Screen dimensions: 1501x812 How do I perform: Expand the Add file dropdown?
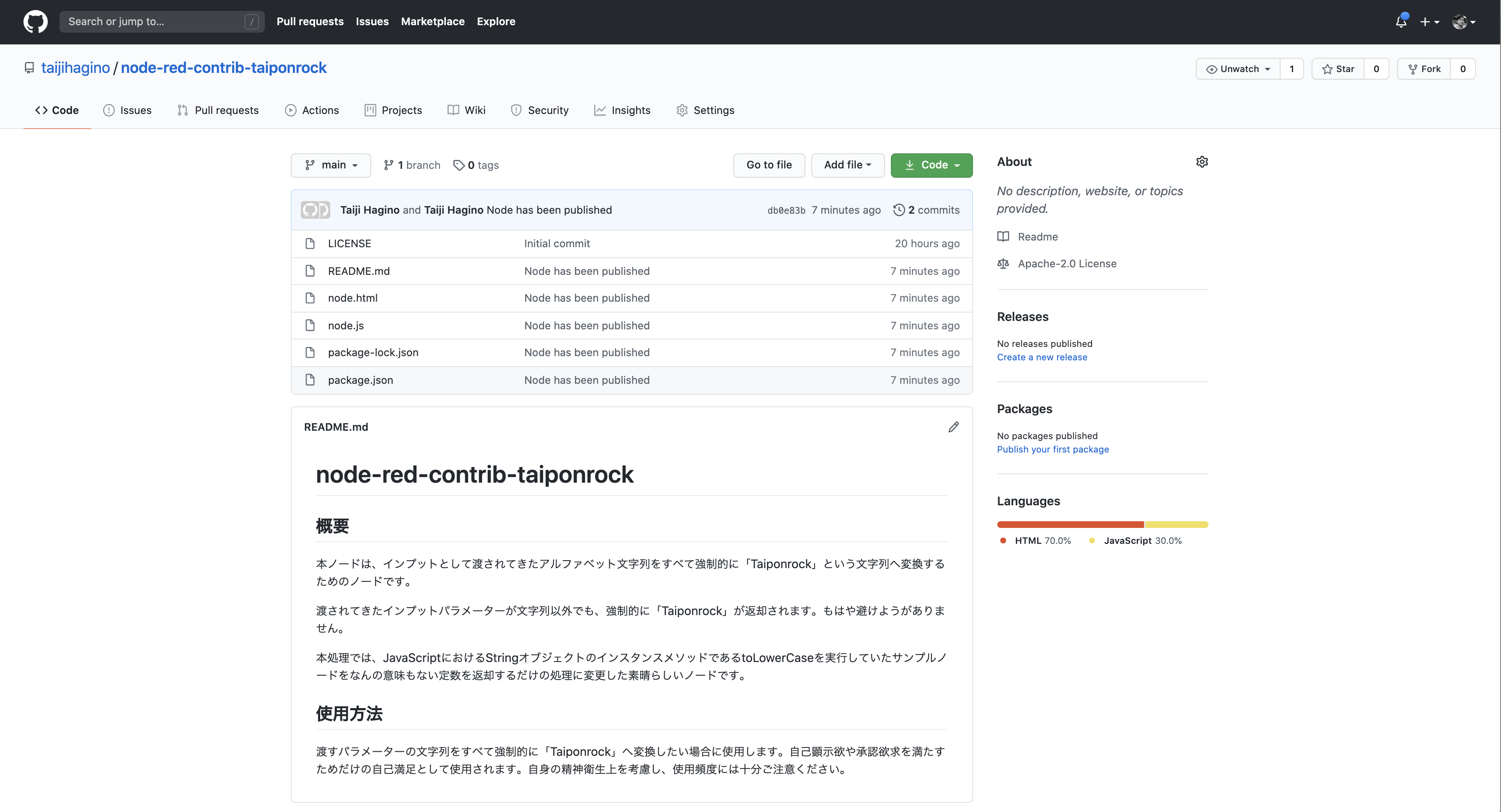click(x=847, y=165)
